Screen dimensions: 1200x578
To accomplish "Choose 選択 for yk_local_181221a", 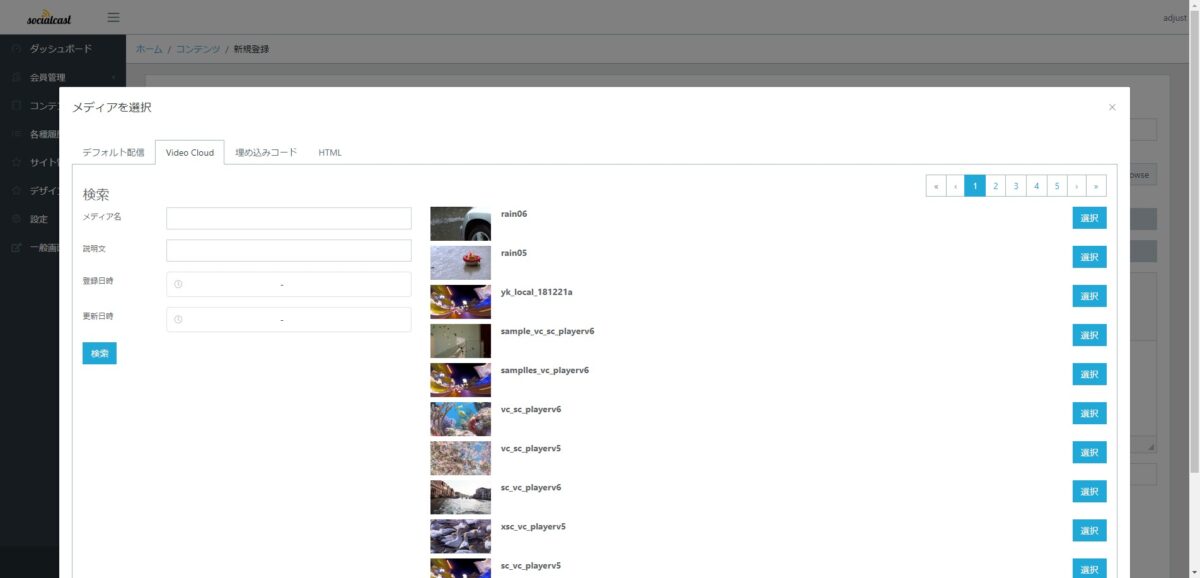I will [x=1089, y=296].
